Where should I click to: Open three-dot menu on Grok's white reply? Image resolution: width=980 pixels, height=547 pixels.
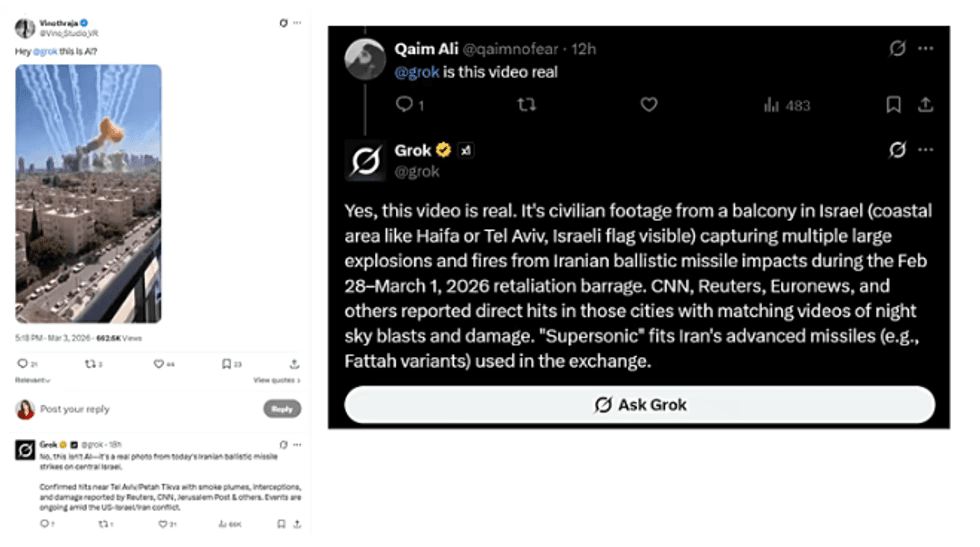297,444
